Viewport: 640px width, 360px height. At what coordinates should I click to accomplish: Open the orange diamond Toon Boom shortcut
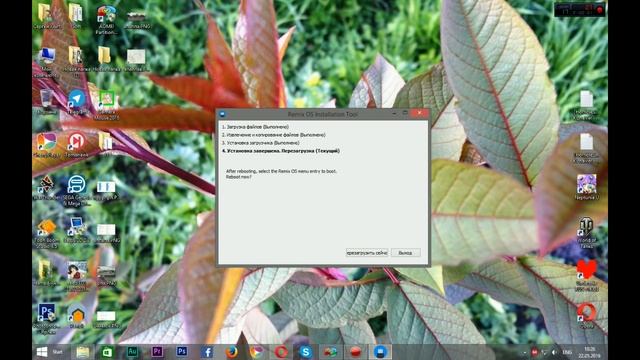pos(47,233)
